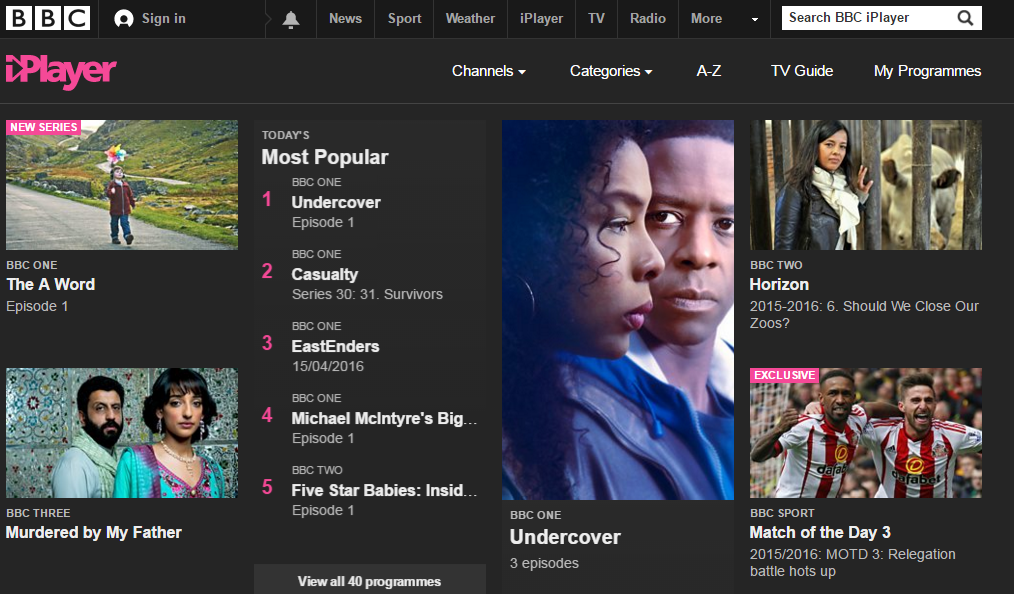The image size is (1014, 594).
Task: Open iPlayer home via the pink iPlayer logo
Action: pyautogui.click(x=60, y=71)
